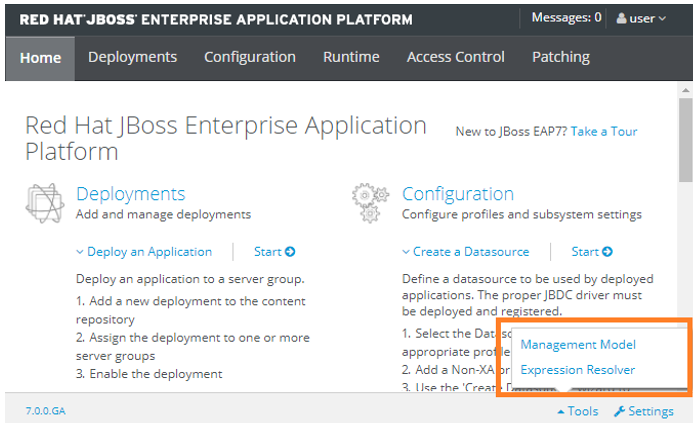Open the Configuration heading link
This screenshot has height=423, width=693.
tap(458, 194)
